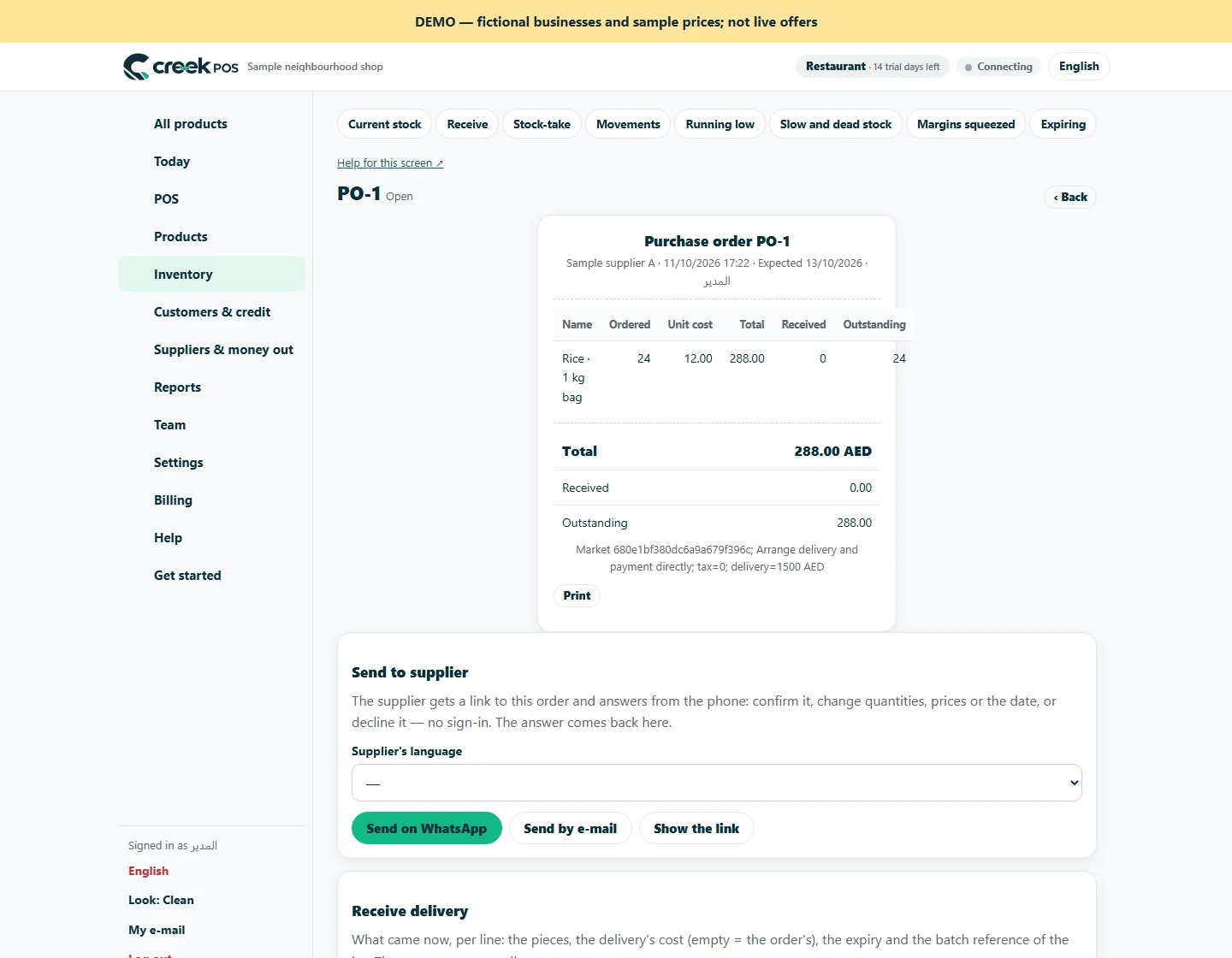Viewport: 1232px width, 958px height.
Task: Switch to the Expiring tab
Action: pyautogui.click(x=1063, y=124)
